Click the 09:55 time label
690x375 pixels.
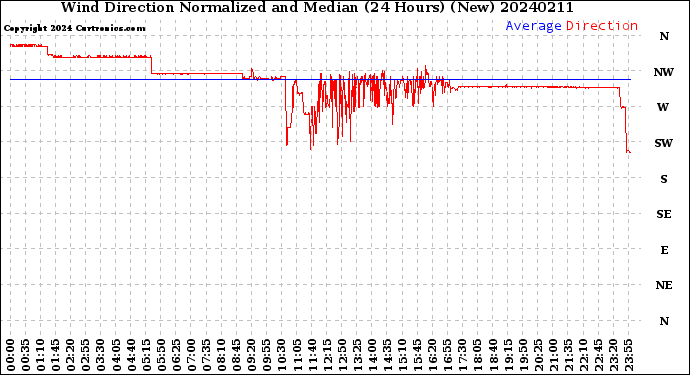coord(267,355)
